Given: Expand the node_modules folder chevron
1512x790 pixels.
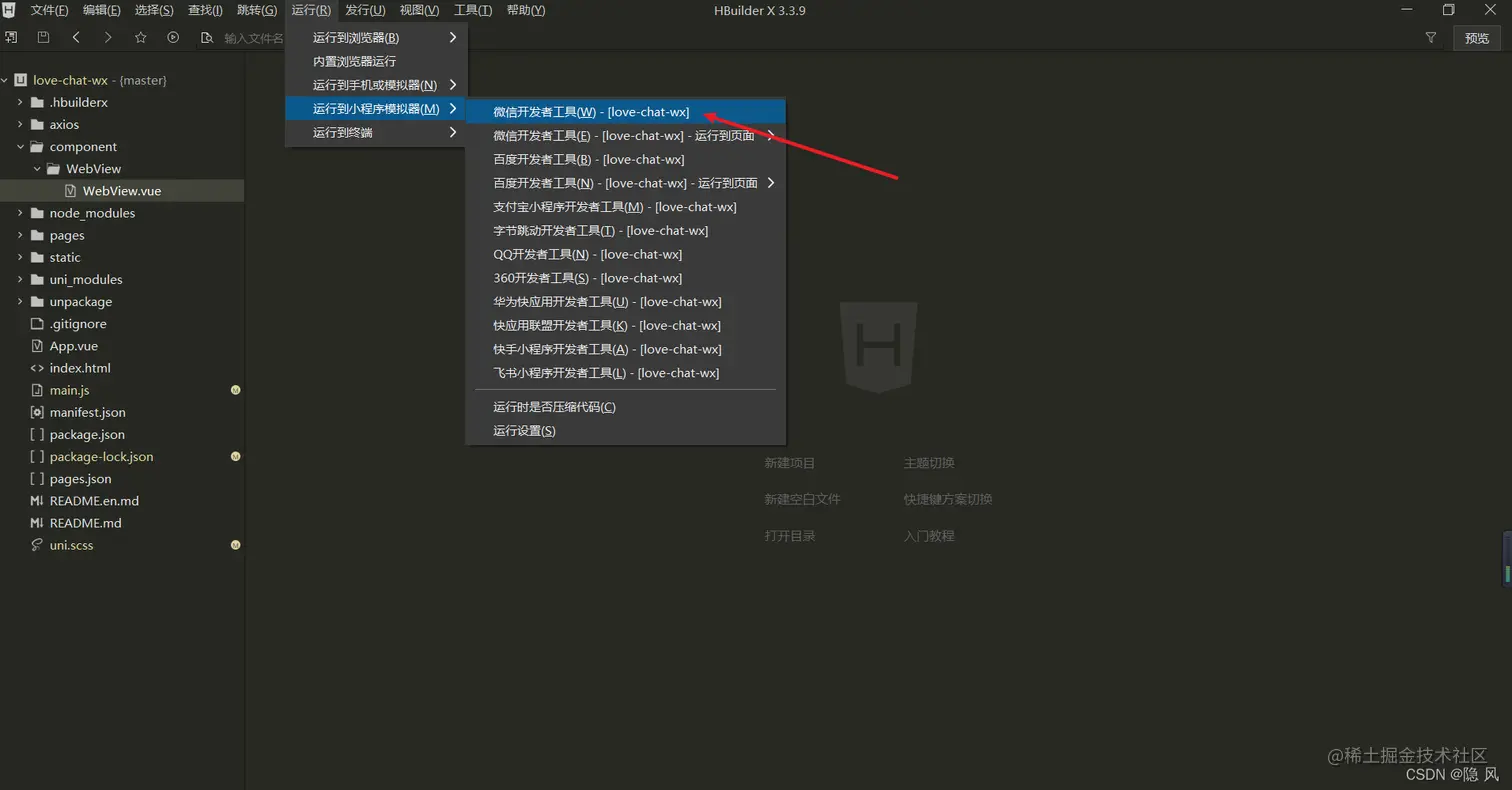Looking at the screenshot, I should [20, 212].
